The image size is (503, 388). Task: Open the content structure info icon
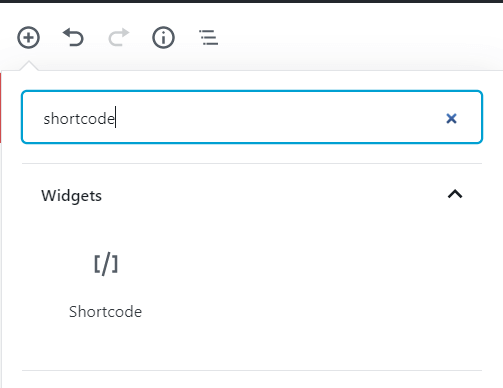point(163,37)
